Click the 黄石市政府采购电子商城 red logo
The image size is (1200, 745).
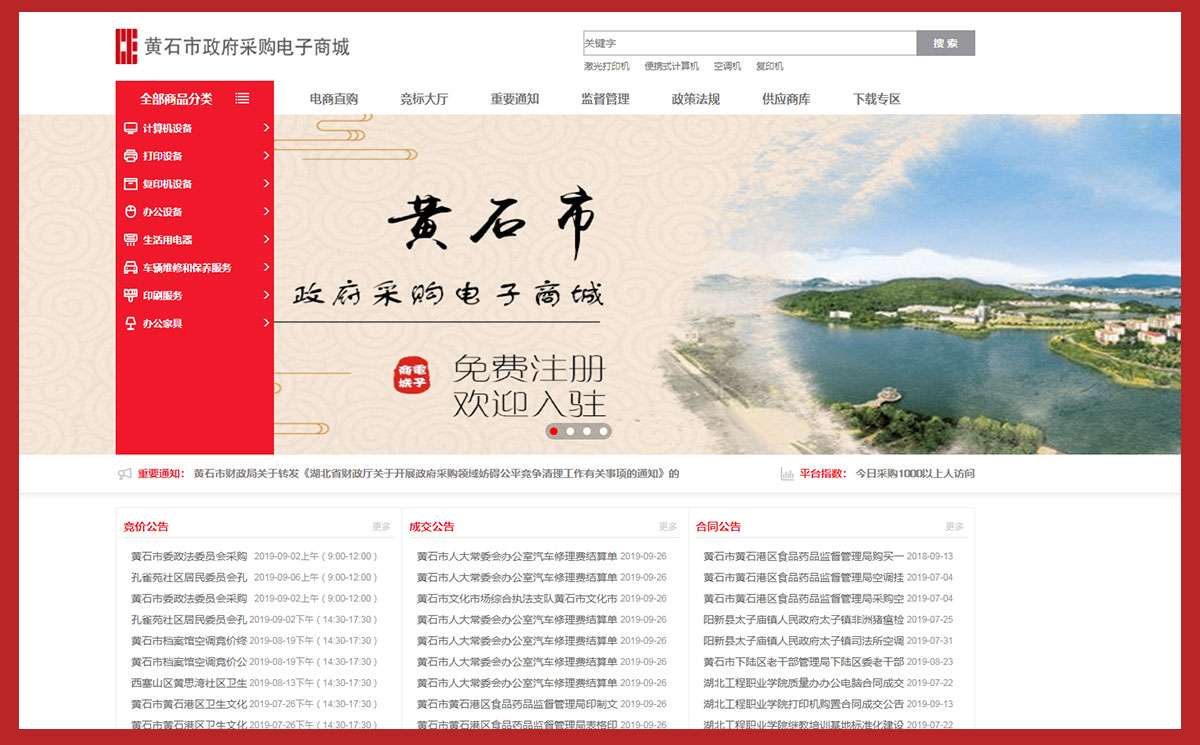[126, 47]
